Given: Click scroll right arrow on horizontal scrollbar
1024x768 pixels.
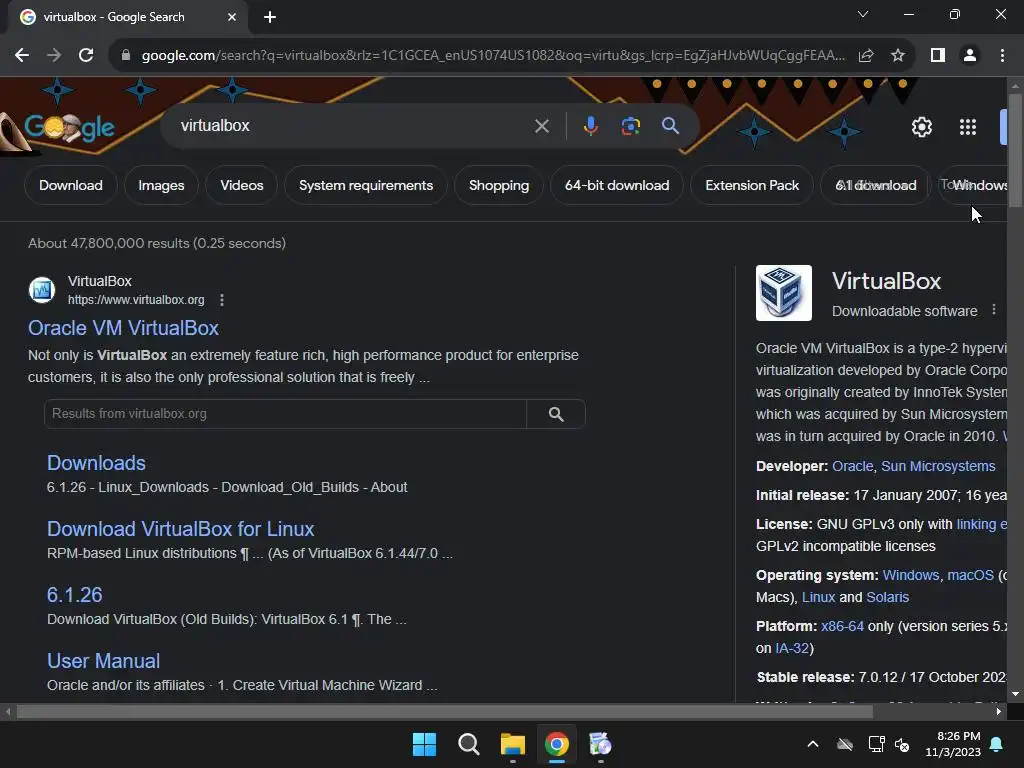Looking at the screenshot, I should 999,711.
